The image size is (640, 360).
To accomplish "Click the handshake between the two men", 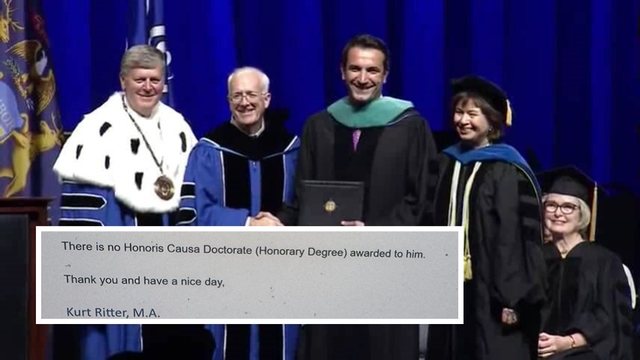I will (x=266, y=220).
